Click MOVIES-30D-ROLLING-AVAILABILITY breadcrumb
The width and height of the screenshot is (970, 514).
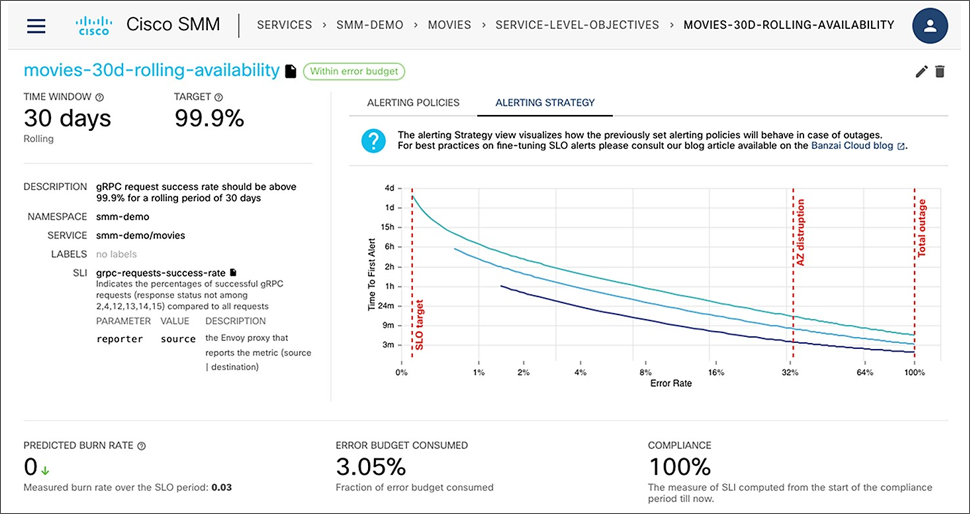(x=789, y=25)
